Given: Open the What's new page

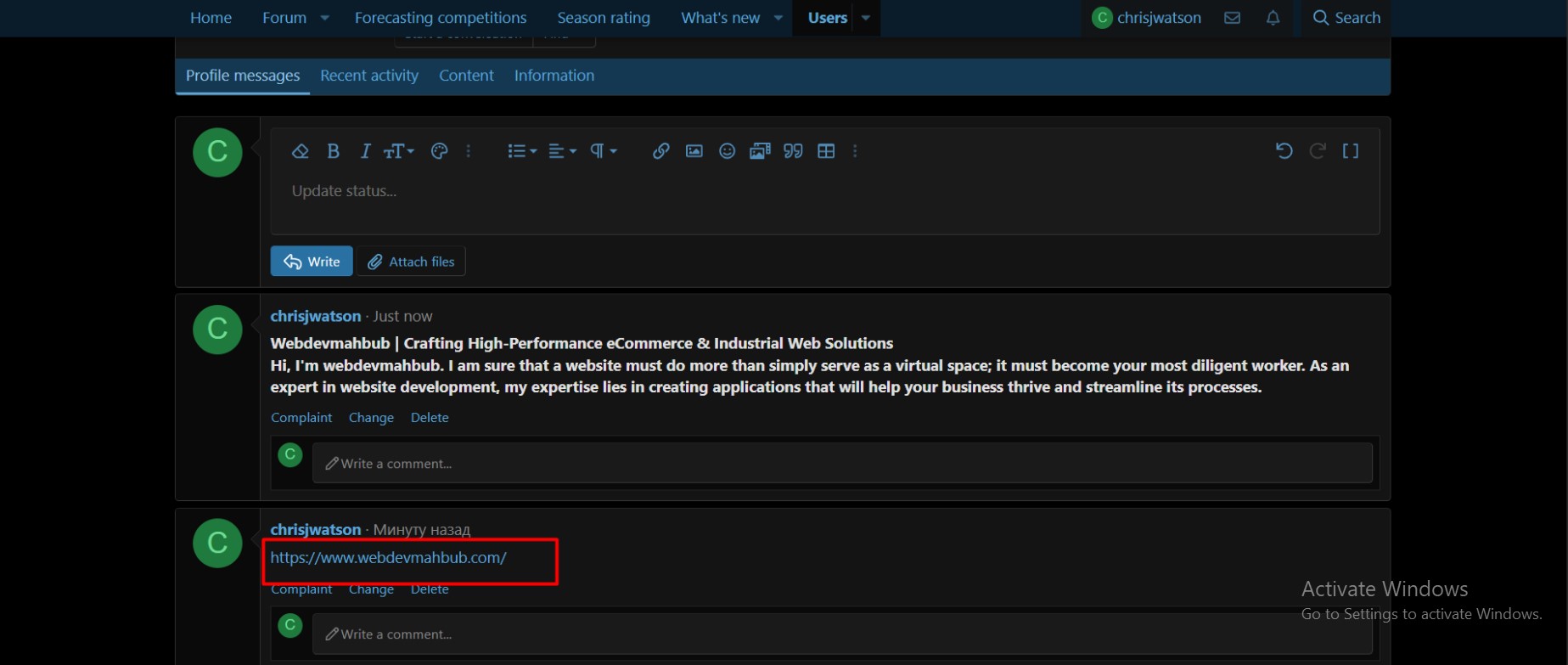Looking at the screenshot, I should pyautogui.click(x=720, y=18).
